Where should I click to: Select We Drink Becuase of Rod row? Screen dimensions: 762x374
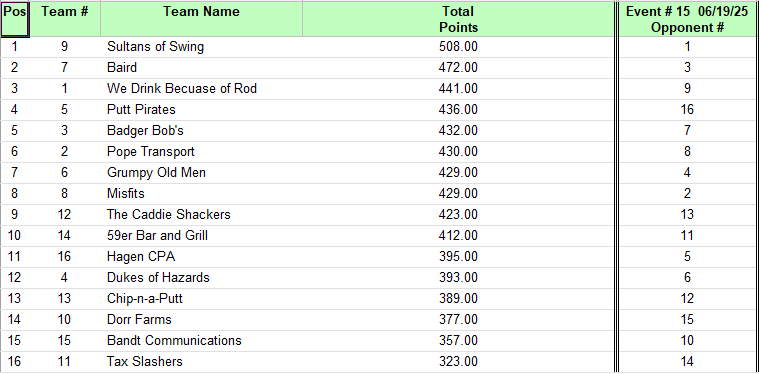pyautogui.click(x=378, y=88)
